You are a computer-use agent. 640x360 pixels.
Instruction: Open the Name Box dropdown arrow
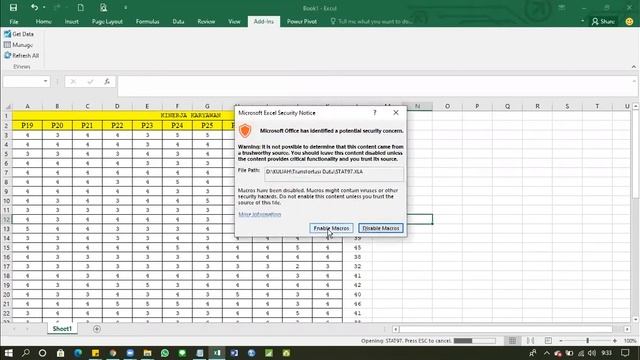(x=45, y=81)
